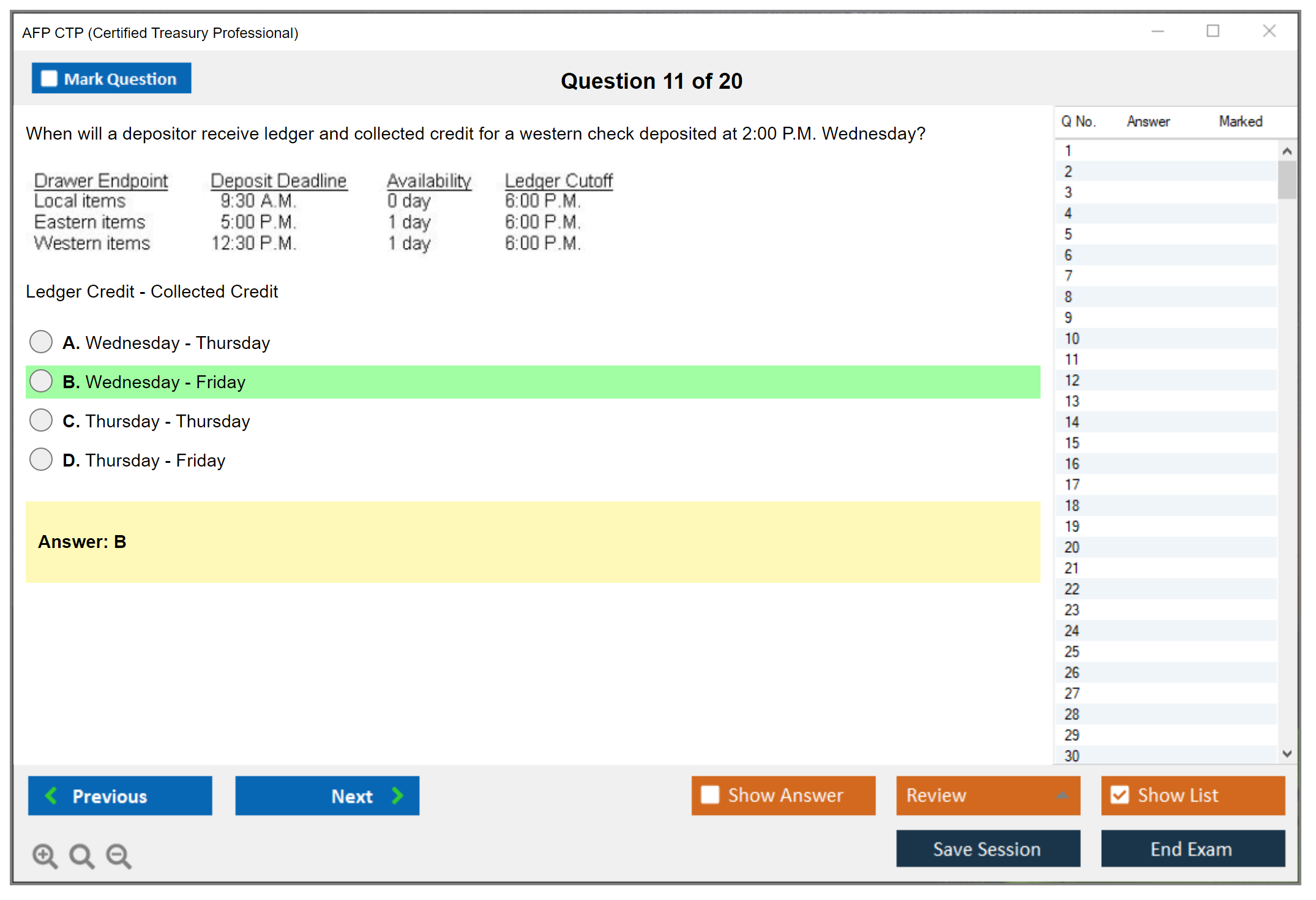This screenshot has width=1316, height=900.
Task: Open question 20 from the list
Action: 1072,547
